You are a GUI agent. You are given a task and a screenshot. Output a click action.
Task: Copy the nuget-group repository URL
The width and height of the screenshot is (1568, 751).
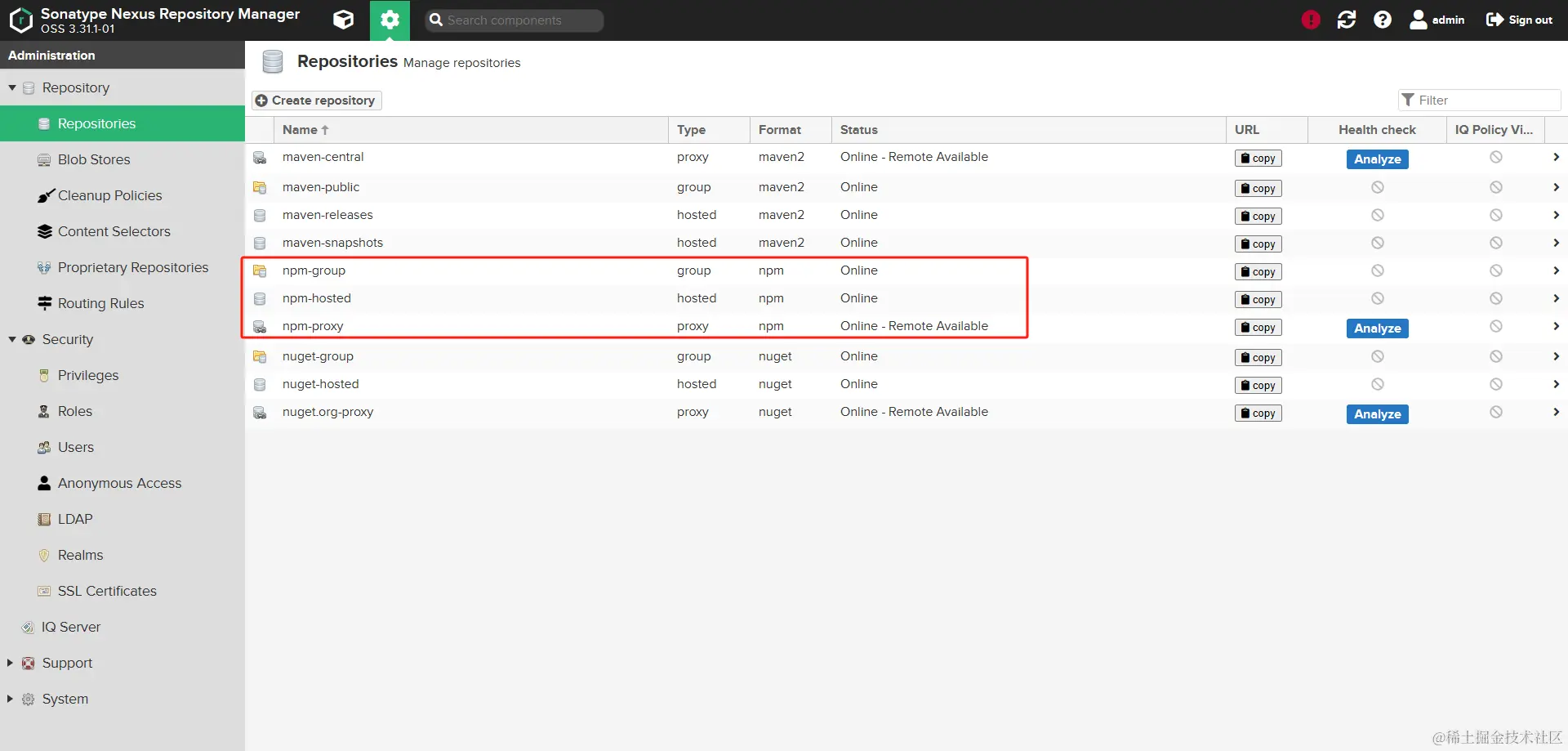[x=1258, y=358]
